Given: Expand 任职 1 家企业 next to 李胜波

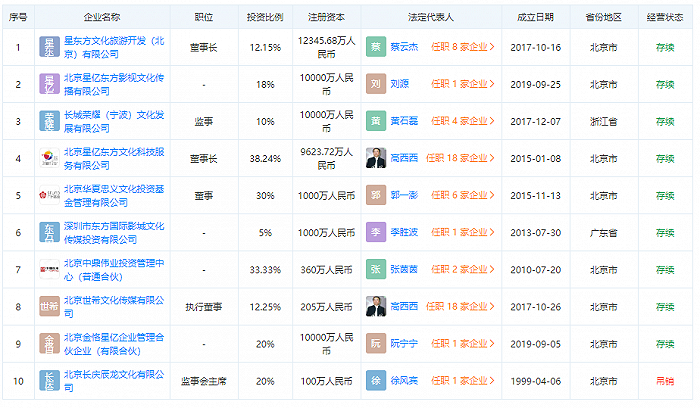Looking at the screenshot, I should (463, 232).
